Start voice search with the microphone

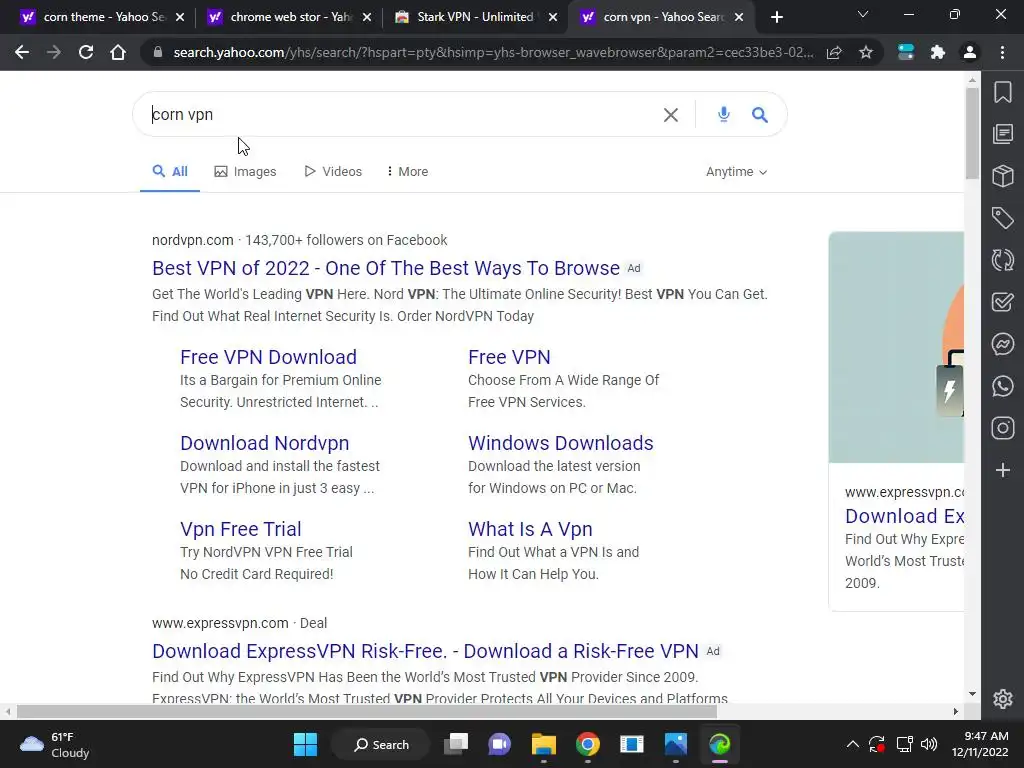coord(724,114)
